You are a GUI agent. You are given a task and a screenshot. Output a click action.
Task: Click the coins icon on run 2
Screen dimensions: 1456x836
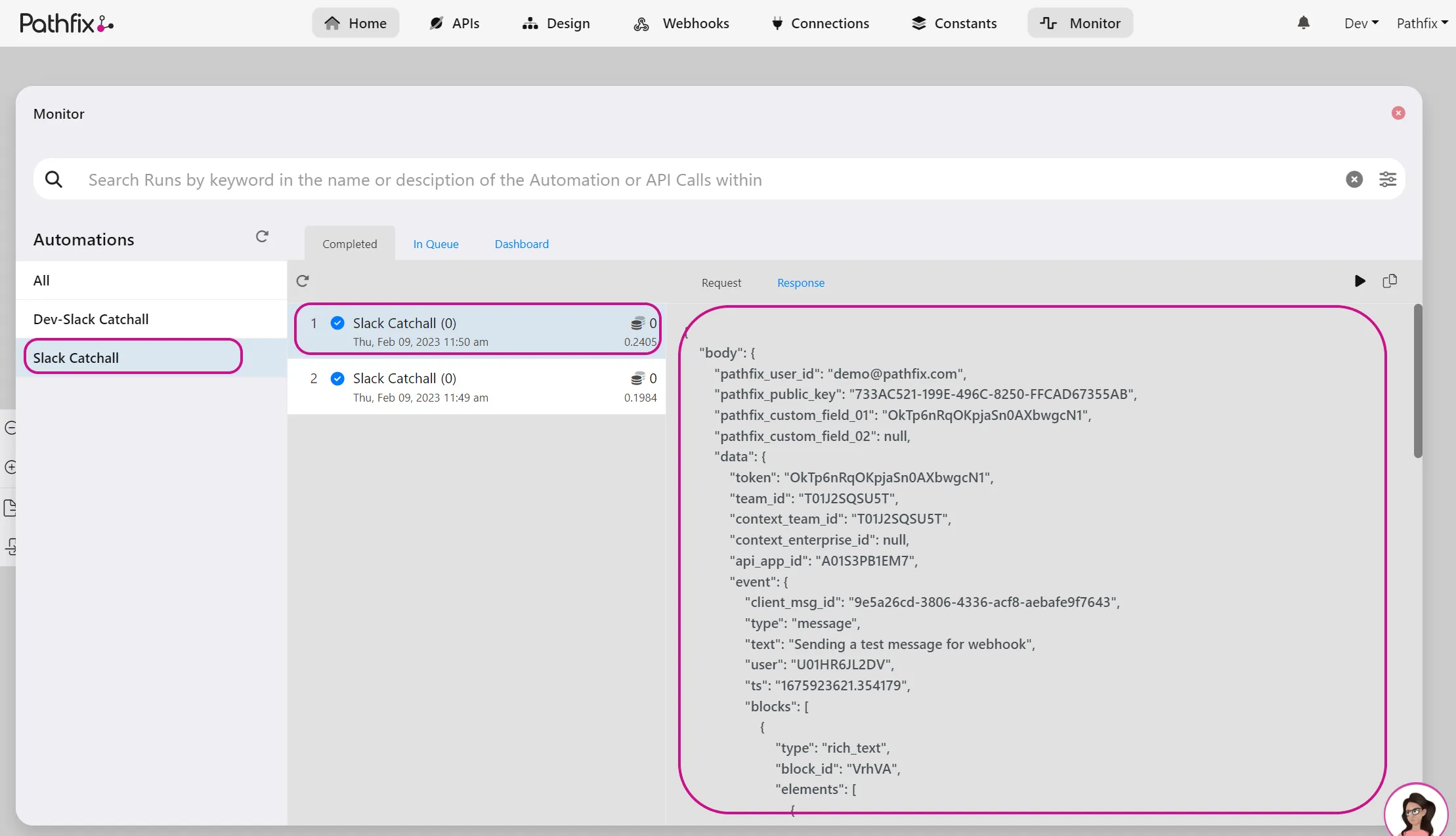(x=637, y=379)
